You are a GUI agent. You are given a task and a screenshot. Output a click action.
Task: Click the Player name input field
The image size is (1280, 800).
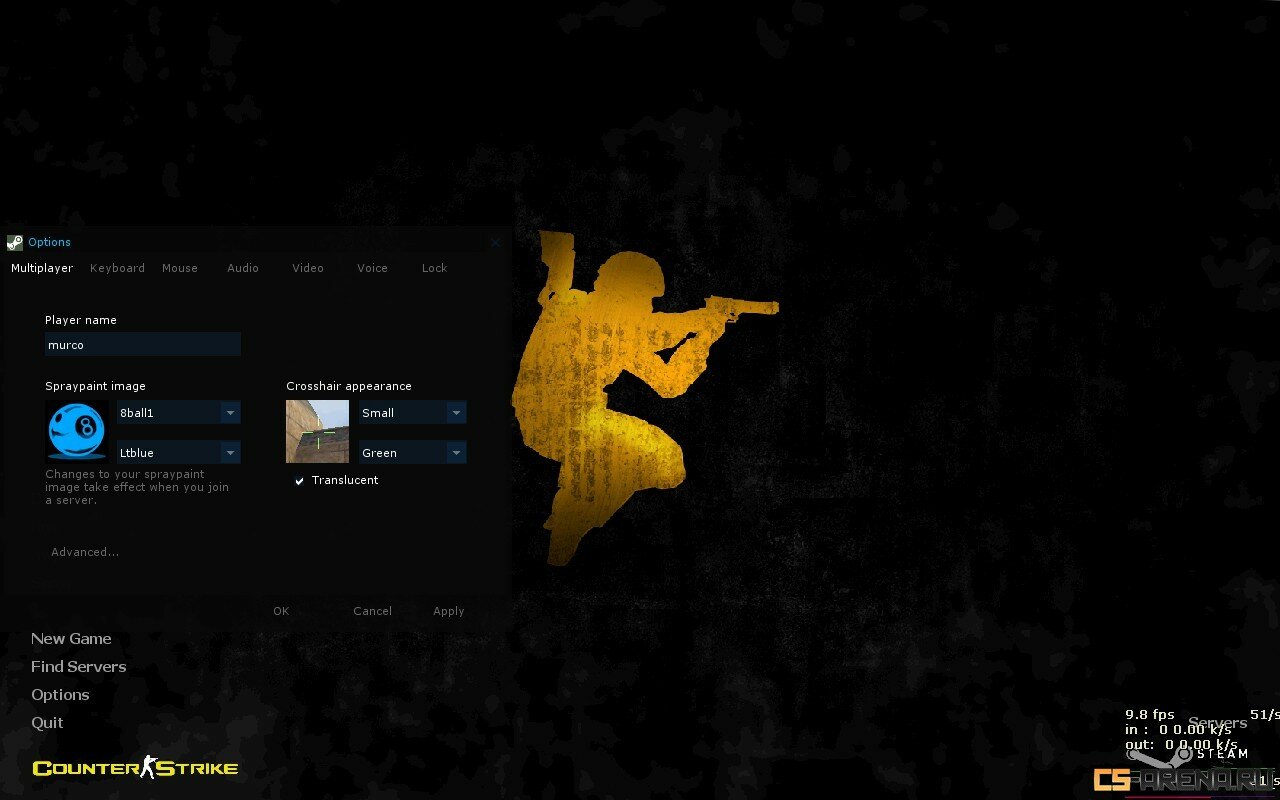coord(142,345)
